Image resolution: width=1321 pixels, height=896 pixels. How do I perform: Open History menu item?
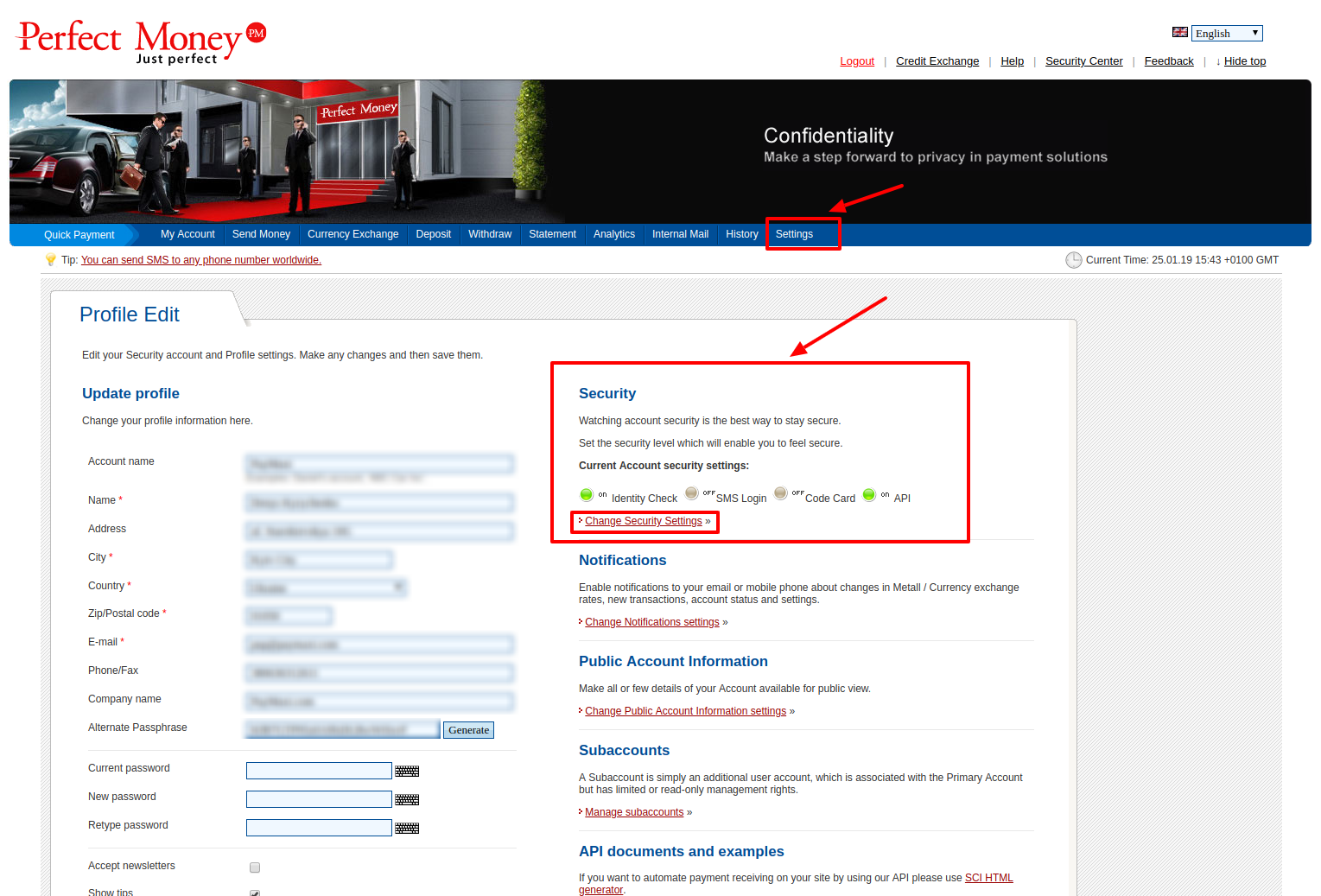tap(741, 234)
